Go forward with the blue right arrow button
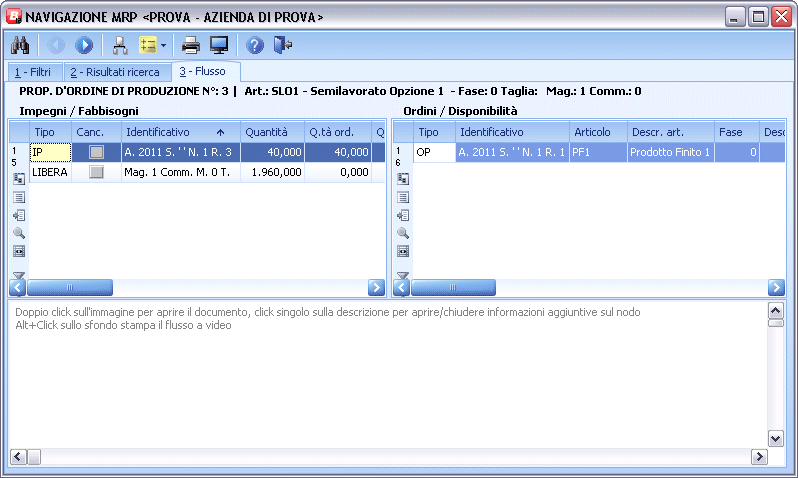Viewport: 798px width, 478px height. coord(84,45)
